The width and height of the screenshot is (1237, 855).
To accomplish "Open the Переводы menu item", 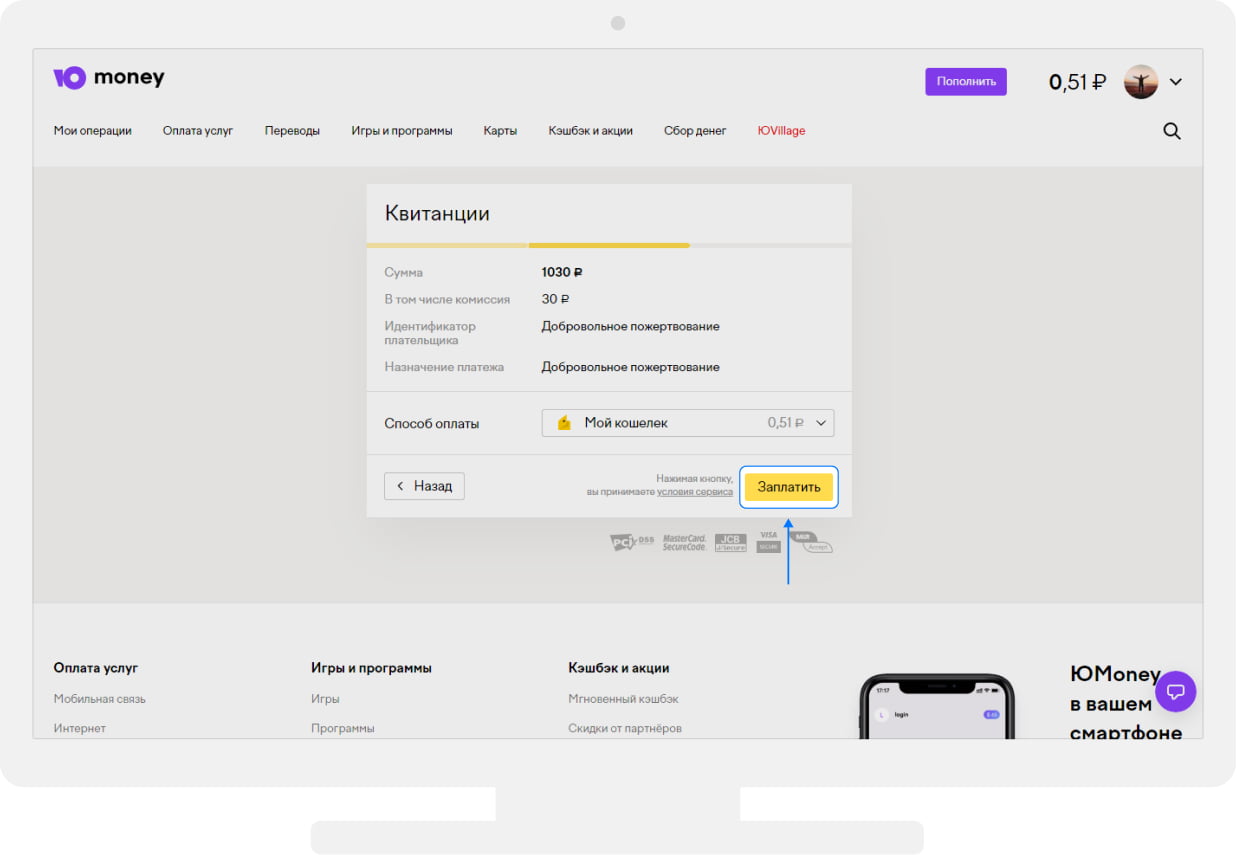I will (x=292, y=131).
